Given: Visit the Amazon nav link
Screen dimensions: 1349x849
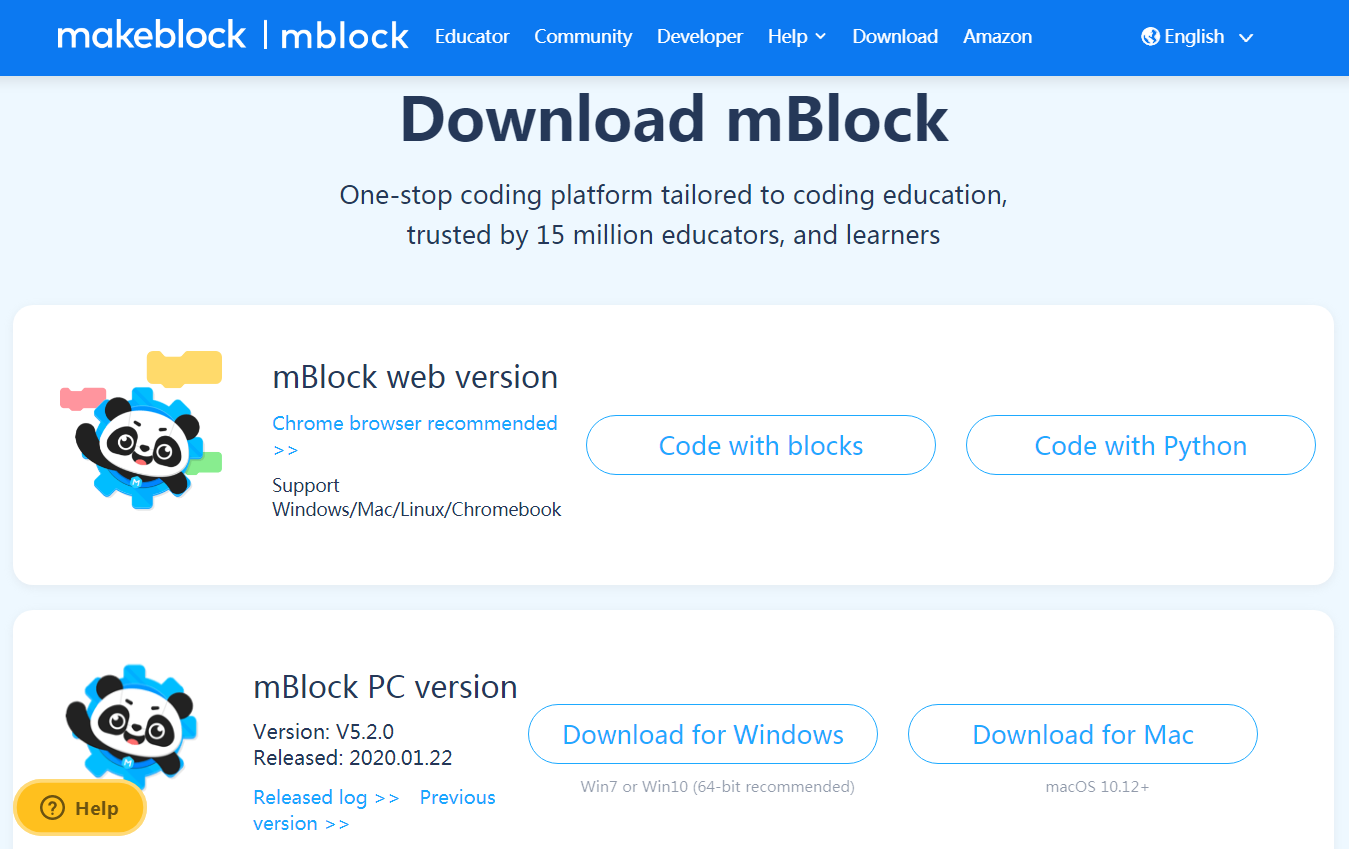Looking at the screenshot, I should pyautogui.click(x=997, y=37).
